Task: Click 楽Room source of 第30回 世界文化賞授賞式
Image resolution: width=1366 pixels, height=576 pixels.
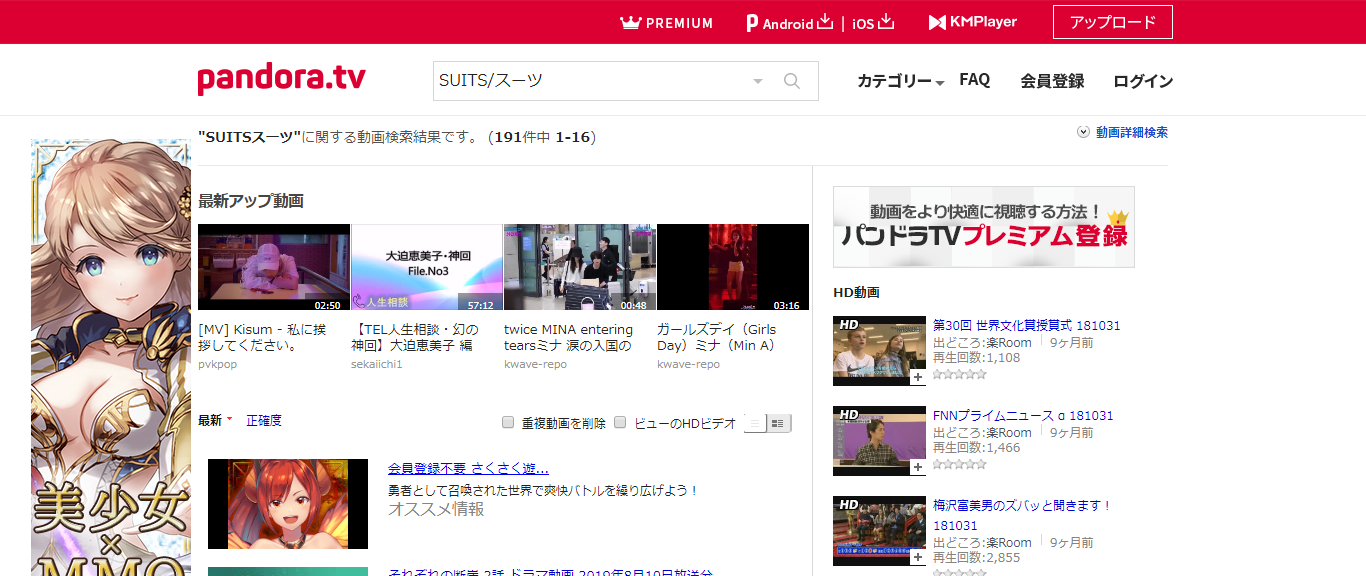Action: tap(1007, 342)
